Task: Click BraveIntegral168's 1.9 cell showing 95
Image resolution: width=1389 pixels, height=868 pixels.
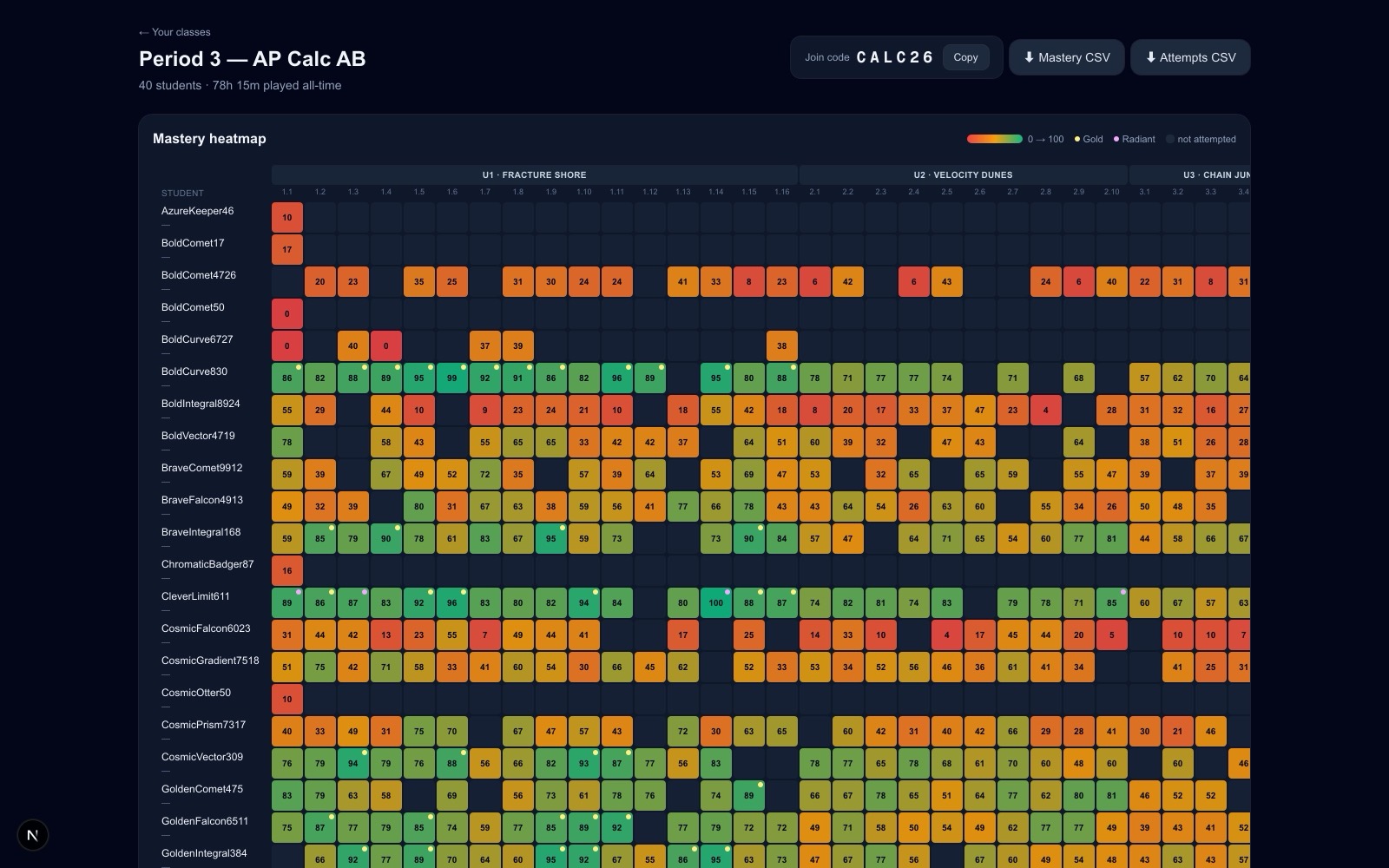Action: [x=551, y=539]
